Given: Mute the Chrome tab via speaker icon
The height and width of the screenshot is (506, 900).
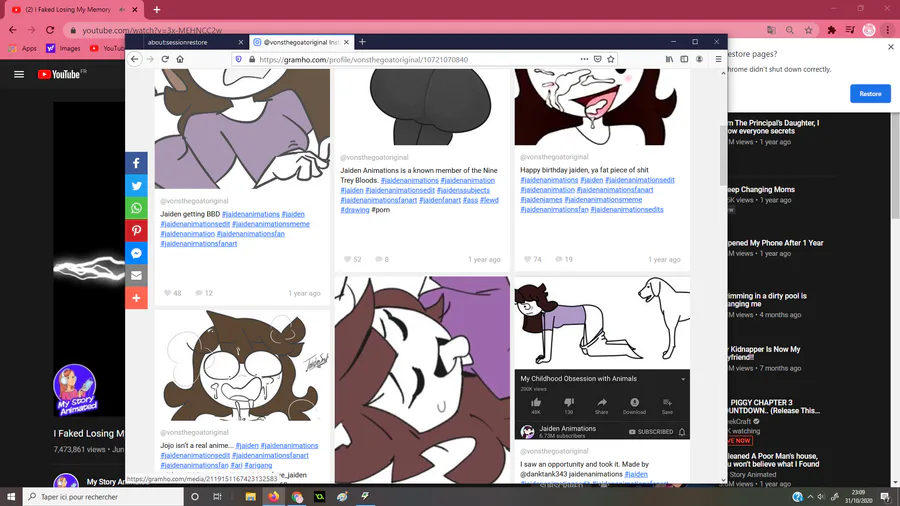Looking at the screenshot, I should pyautogui.click(x=122, y=10).
